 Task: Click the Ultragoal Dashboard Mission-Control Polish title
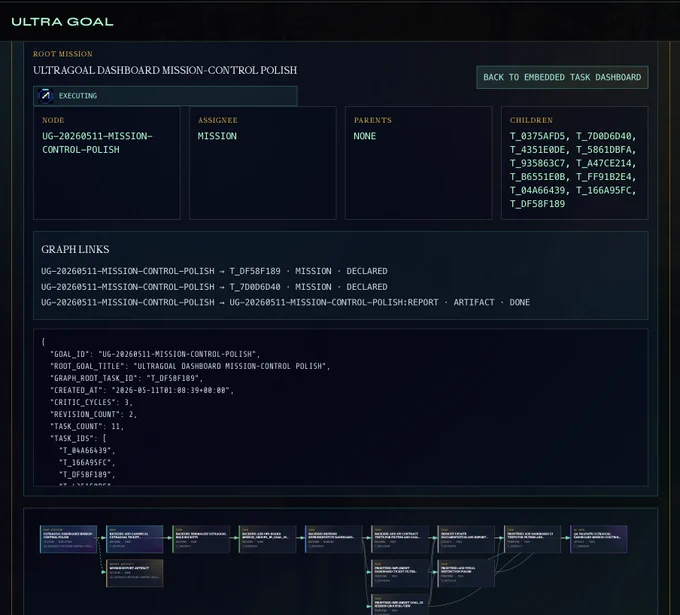[165, 70]
